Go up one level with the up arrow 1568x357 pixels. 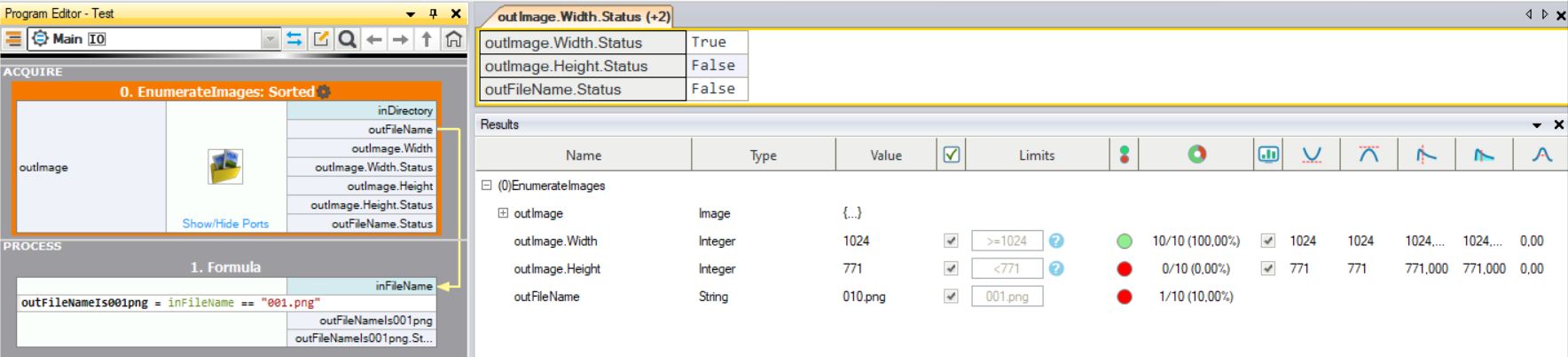[x=427, y=39]
